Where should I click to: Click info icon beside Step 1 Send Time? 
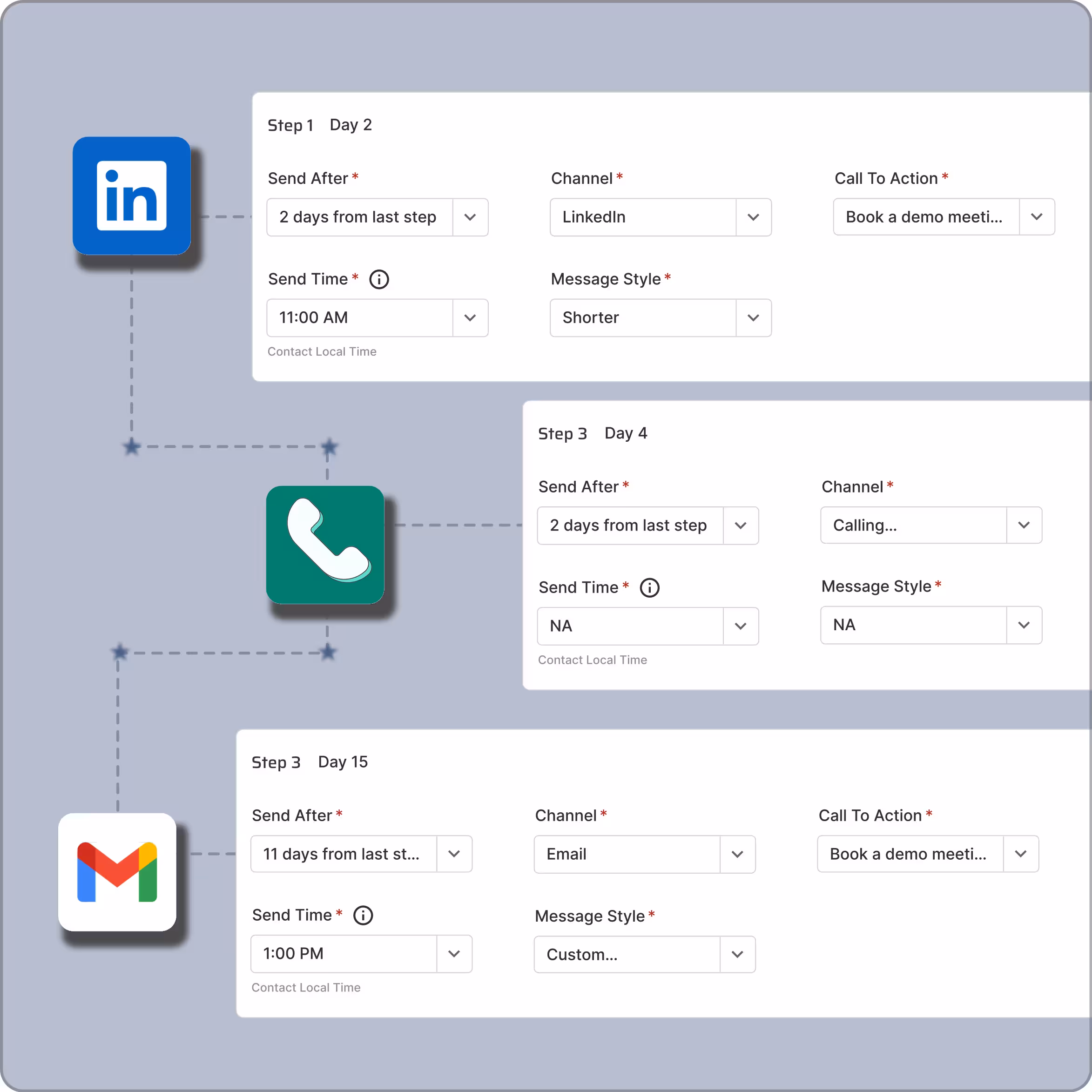pyautogui.click(x=379, y=279)
